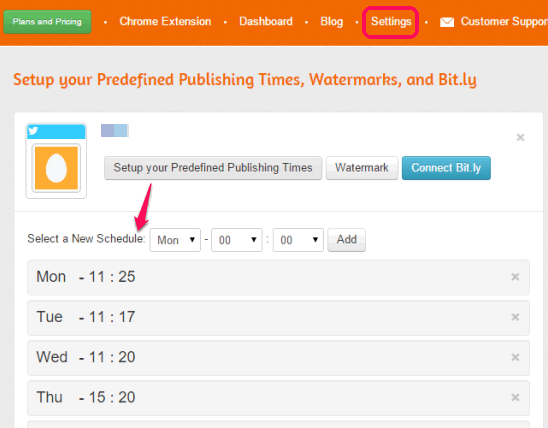Click the Add schedule button
The width and height of the screenshot is (548, 428).
coord(346,240)
